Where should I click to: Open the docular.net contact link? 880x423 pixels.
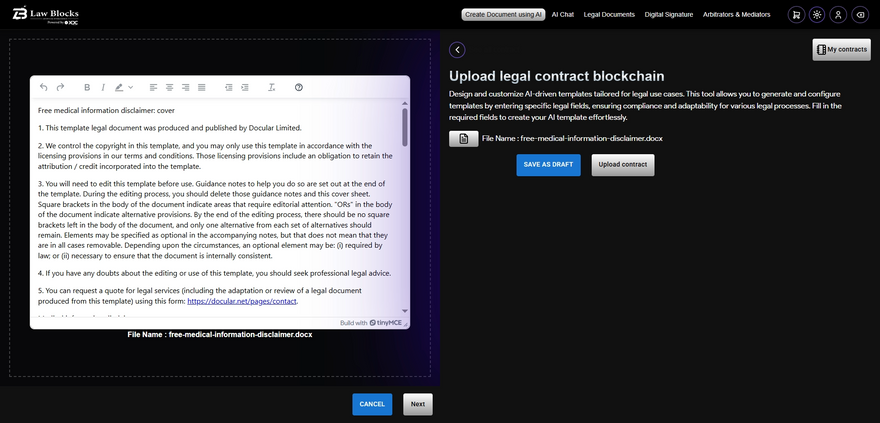[241, 300]
